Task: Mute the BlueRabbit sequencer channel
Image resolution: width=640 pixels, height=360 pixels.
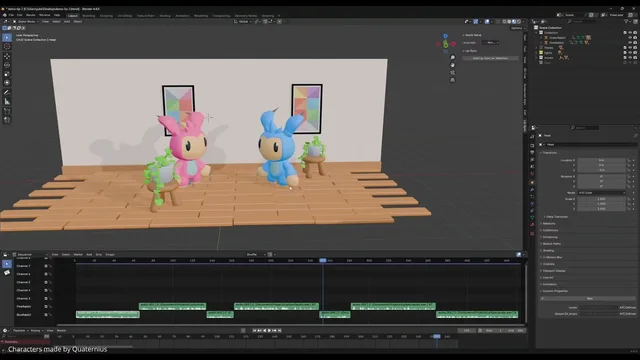Action: [x=46, y=315]
